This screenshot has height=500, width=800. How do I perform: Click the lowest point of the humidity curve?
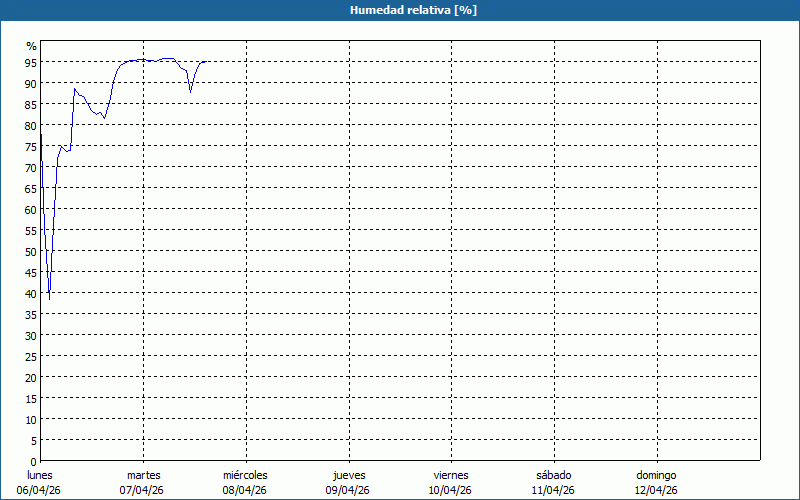coord(49,298)
